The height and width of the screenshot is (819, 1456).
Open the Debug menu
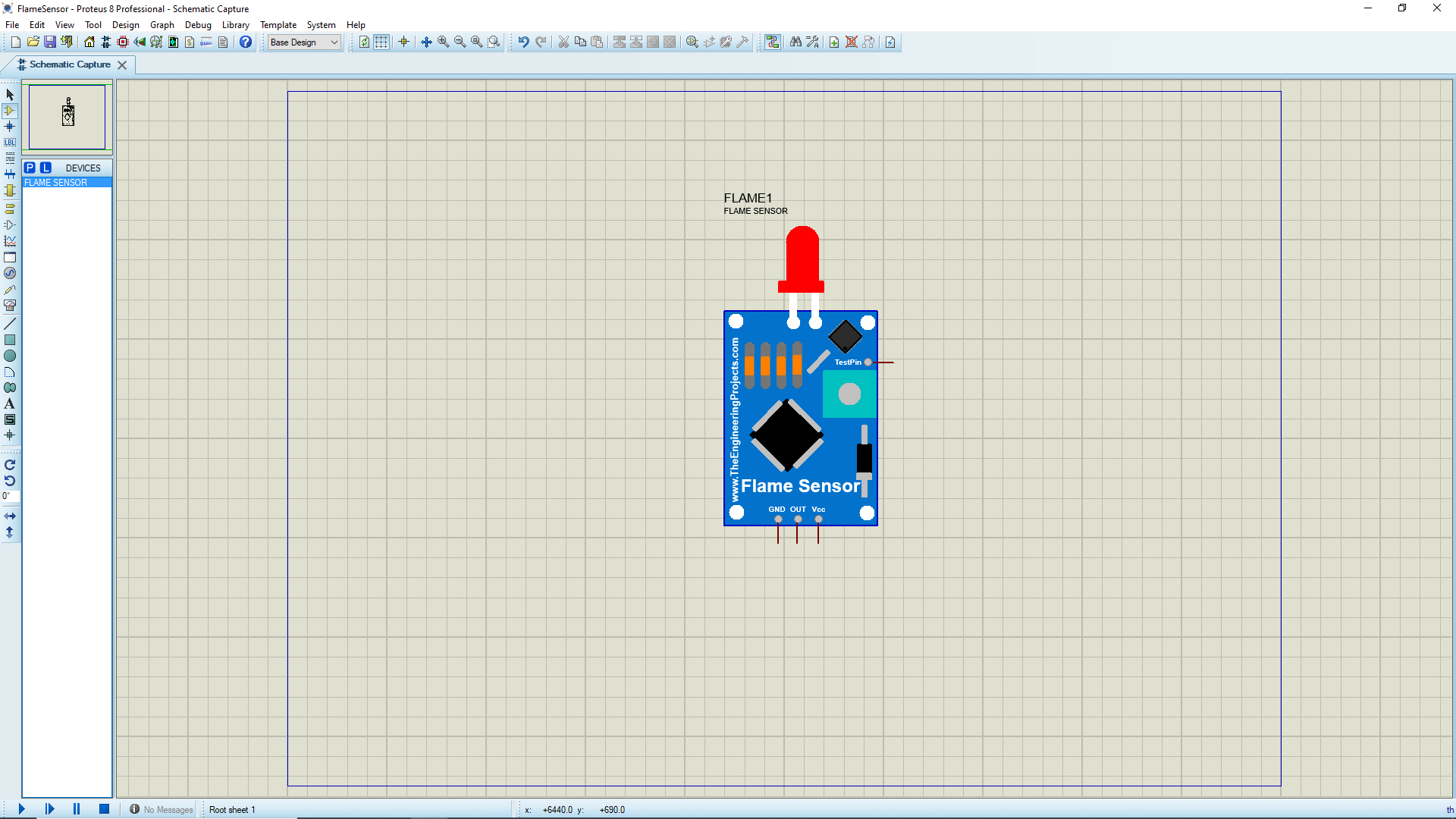tap(198, 25)
